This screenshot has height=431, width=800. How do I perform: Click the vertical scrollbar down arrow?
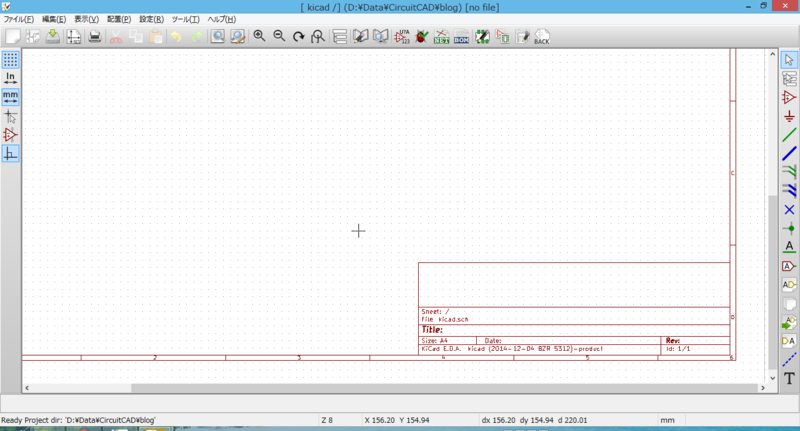pyautogui.click(x=772, y=378)
